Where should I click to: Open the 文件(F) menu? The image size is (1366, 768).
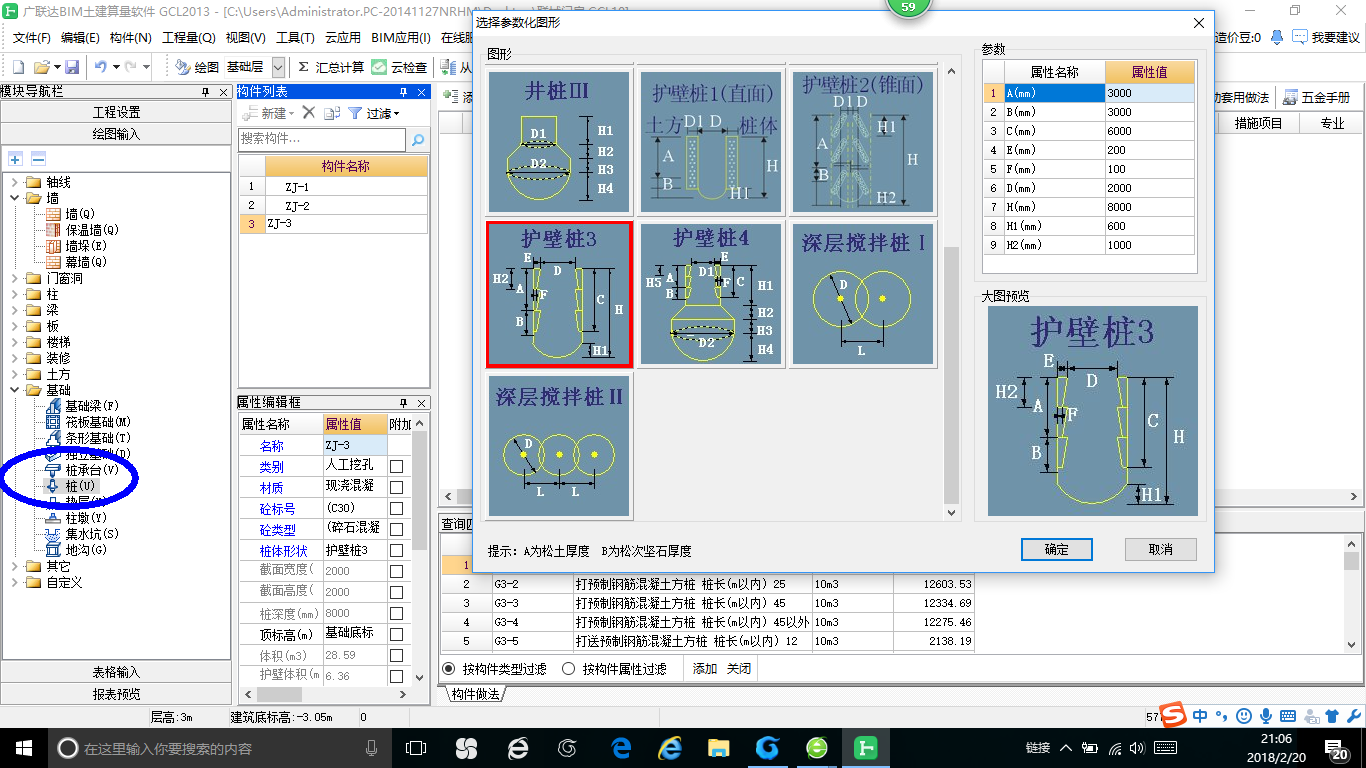coord(32,37)
